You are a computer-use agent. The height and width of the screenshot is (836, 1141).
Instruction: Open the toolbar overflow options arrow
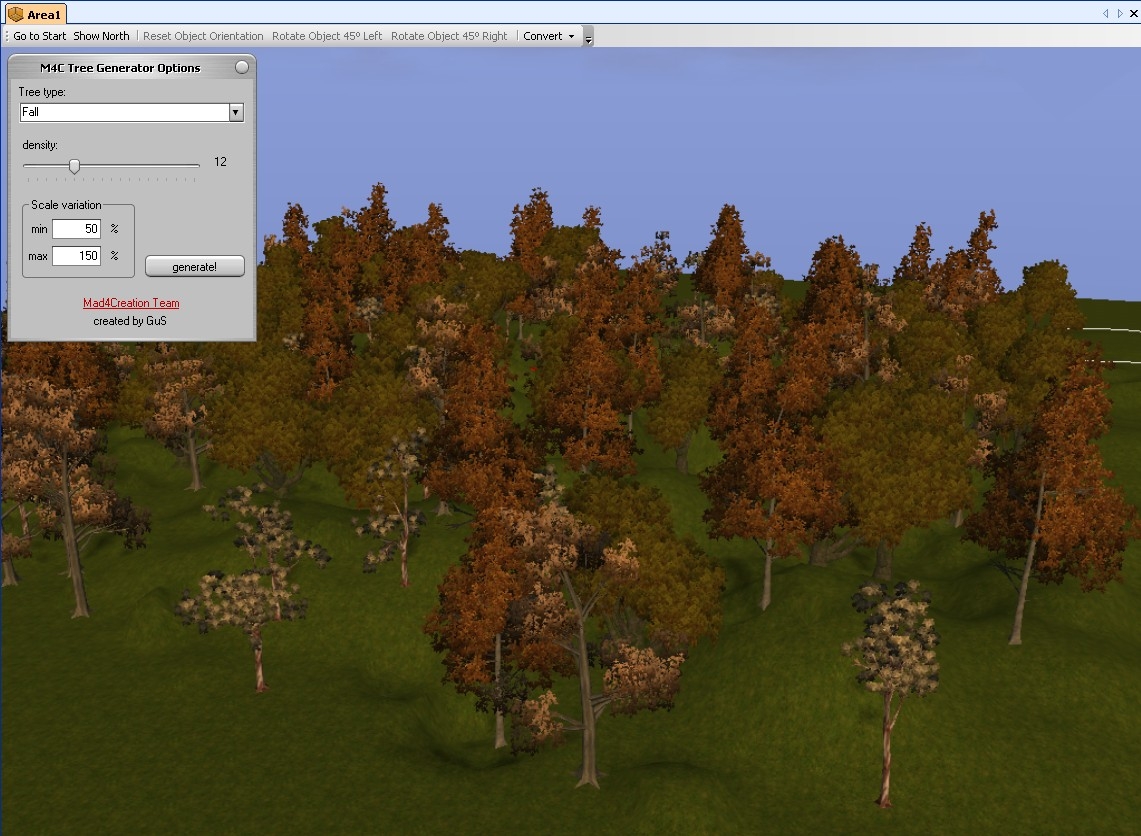[588, 38]
